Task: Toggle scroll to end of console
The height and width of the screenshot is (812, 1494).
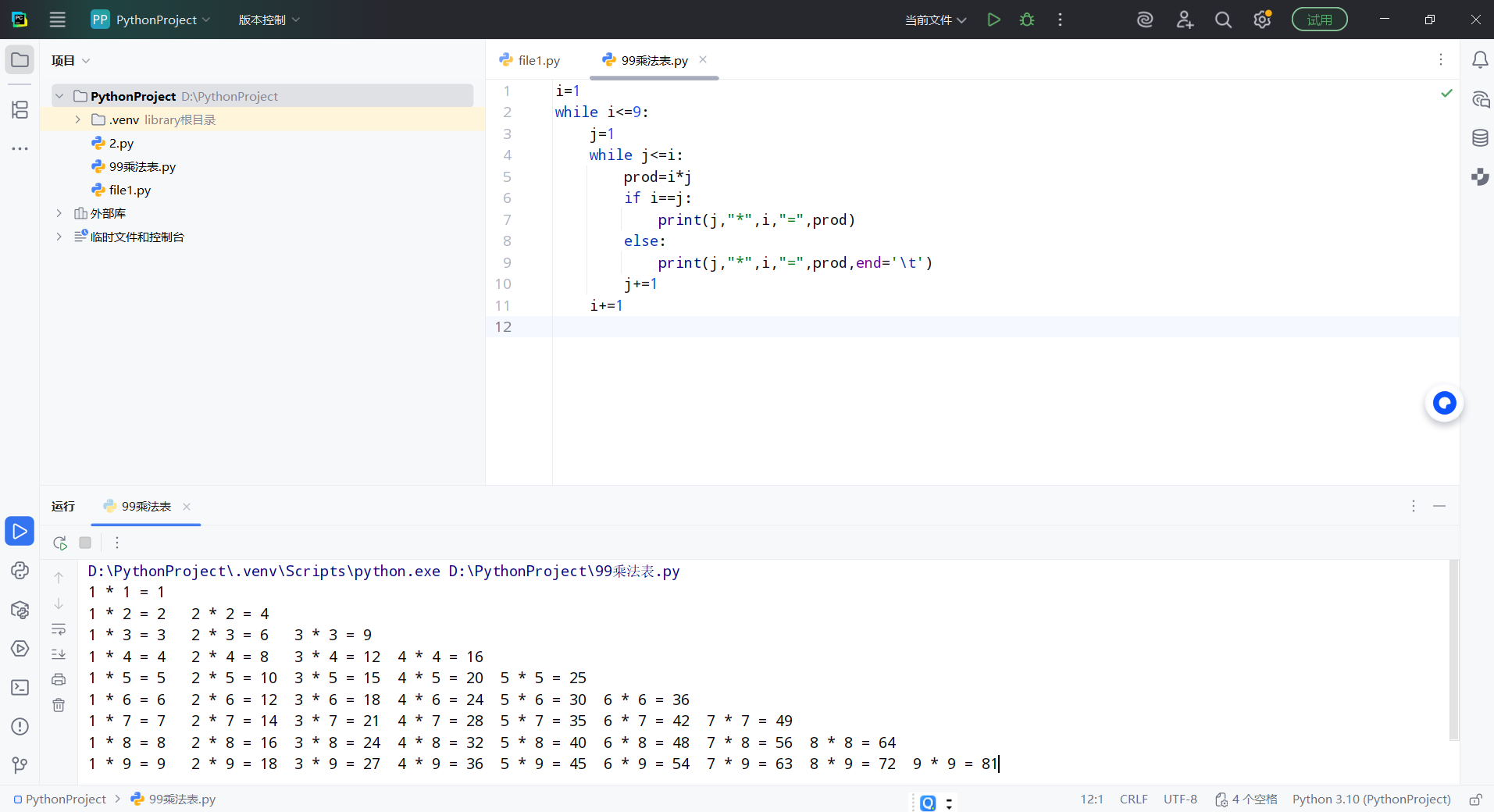Action: [59, 654]
